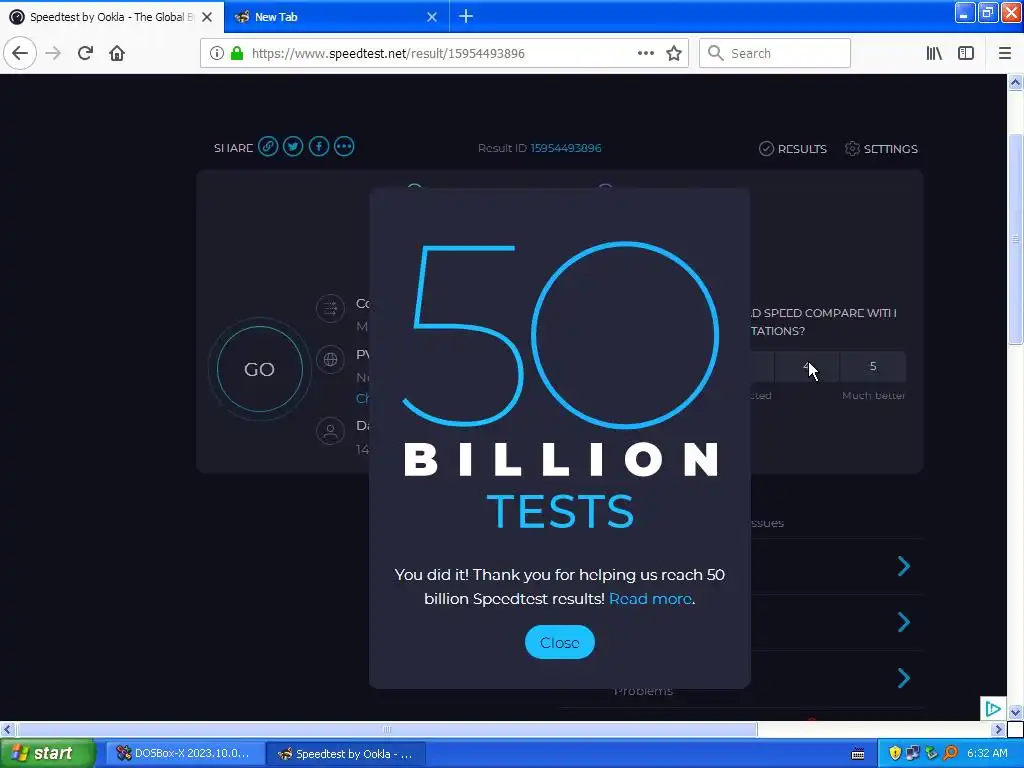Image resolution: width=1024 pixels, height=768 pixels.
Task: Expand the first chevron row
Action: (x=904, y=566)
